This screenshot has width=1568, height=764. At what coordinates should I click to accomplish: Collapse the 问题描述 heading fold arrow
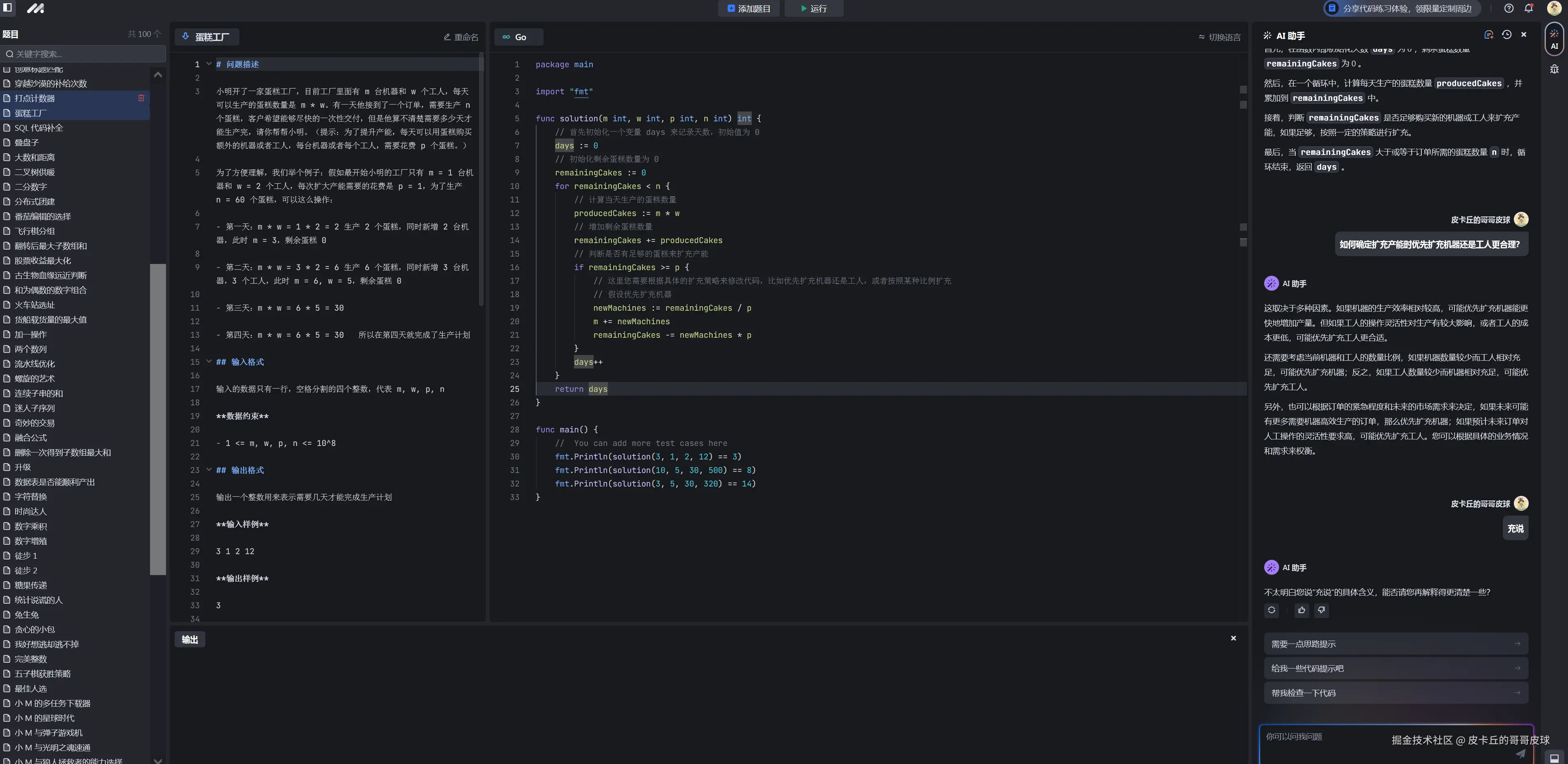[x=209, y=64]
